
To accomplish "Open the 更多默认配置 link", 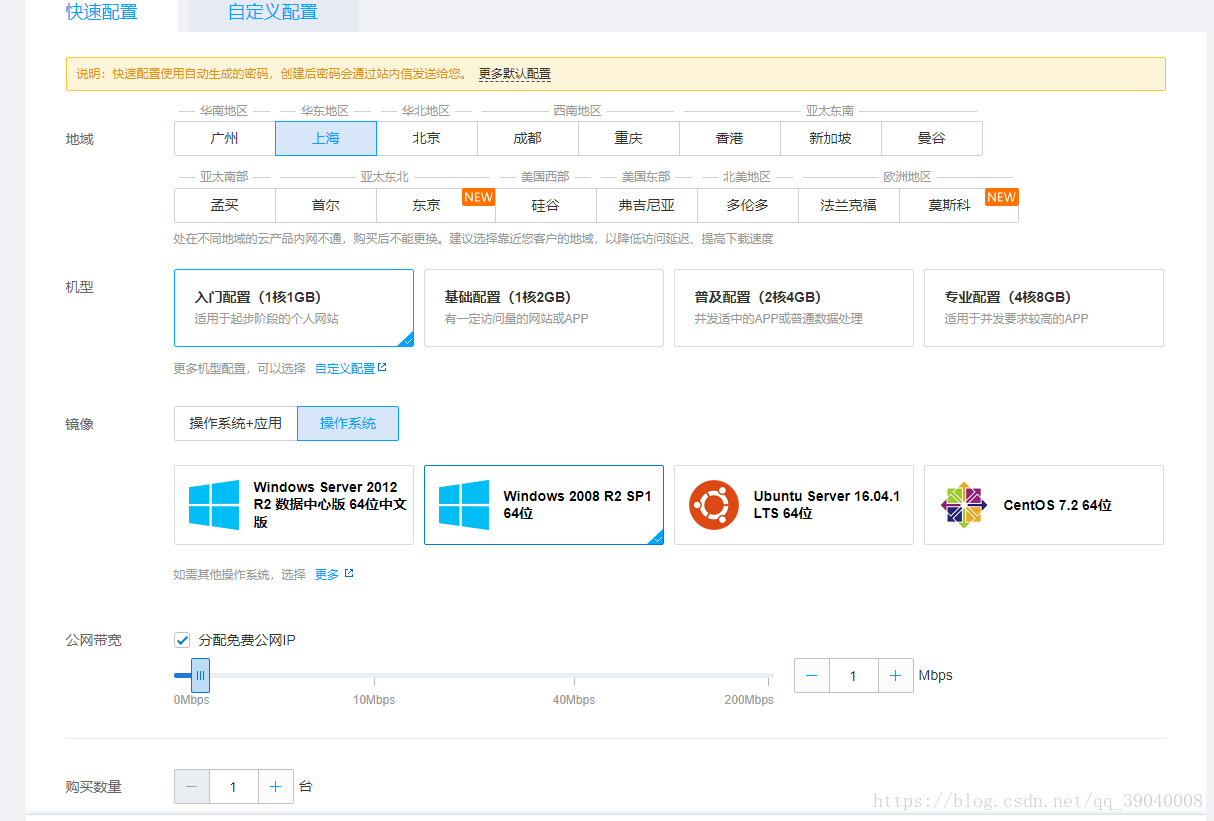I will pos(514,74).
